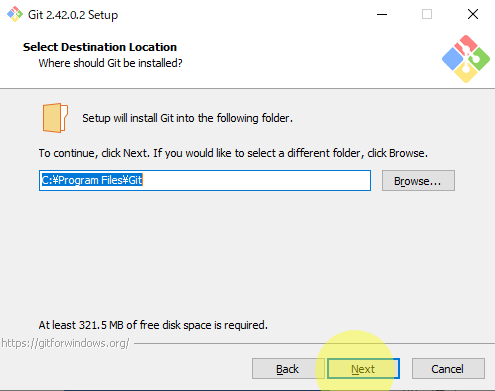Open the Browse folder dialog
Screen dimensions: 495x391
(x=418, y=181)
